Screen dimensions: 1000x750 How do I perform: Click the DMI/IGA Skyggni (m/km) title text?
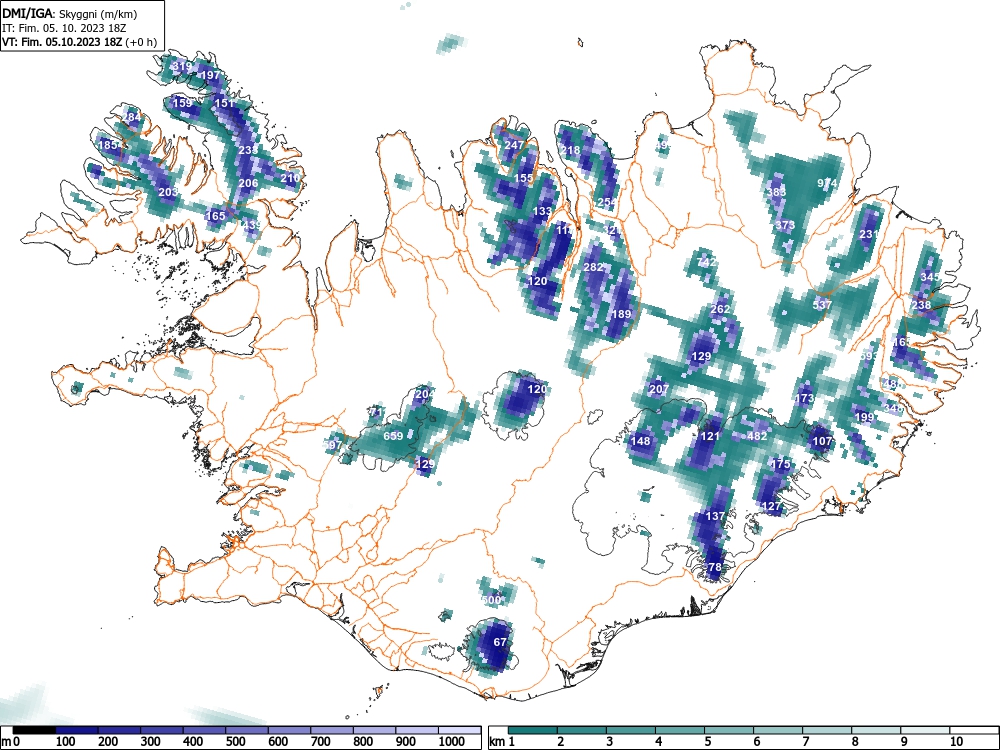[70, 13]
